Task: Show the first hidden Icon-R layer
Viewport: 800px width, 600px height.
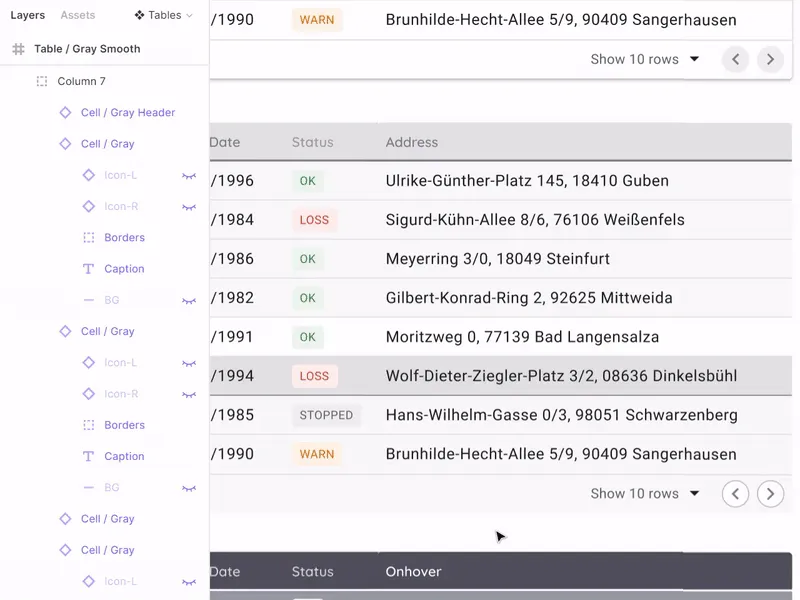Action: [189, 207]
